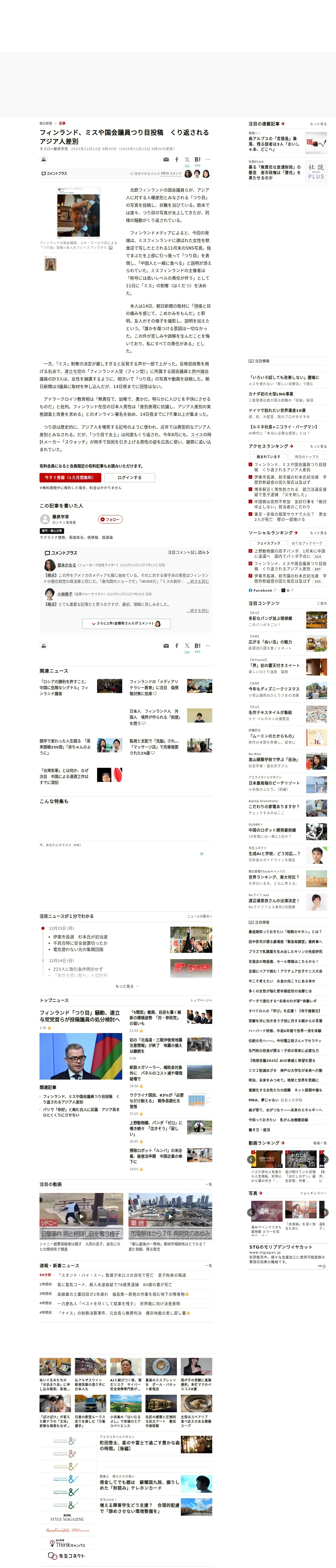Follow author with フォロー button
336x1568 pixels.
[x=110, y=519]
